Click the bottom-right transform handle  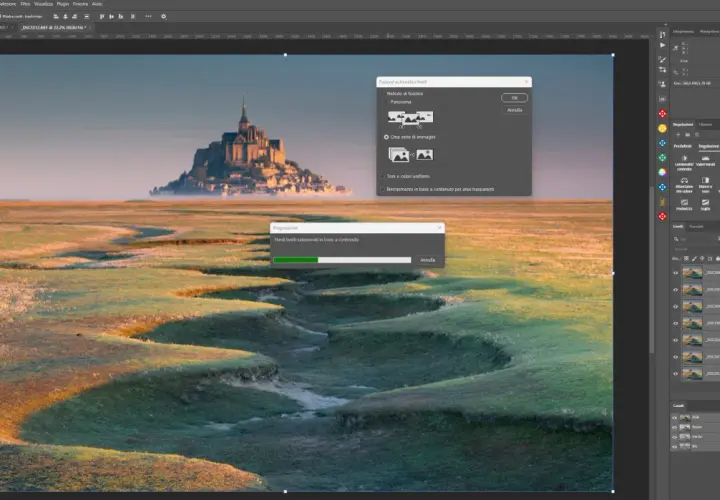(x=613, y=491)
